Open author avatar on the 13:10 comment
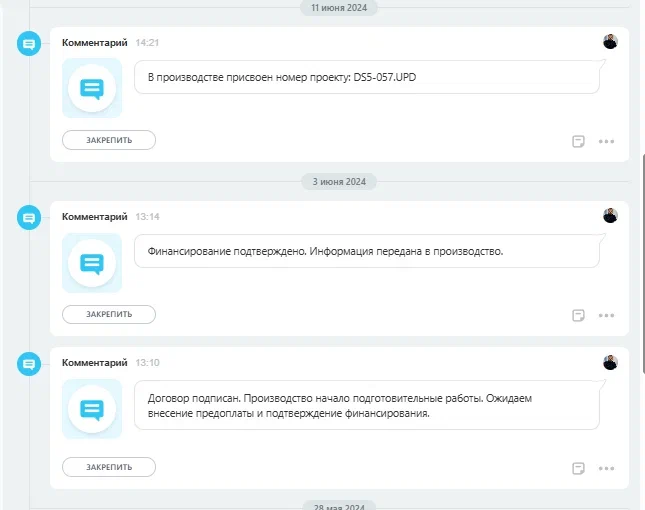This screenshot has height=510, width=645. (610, 362)
